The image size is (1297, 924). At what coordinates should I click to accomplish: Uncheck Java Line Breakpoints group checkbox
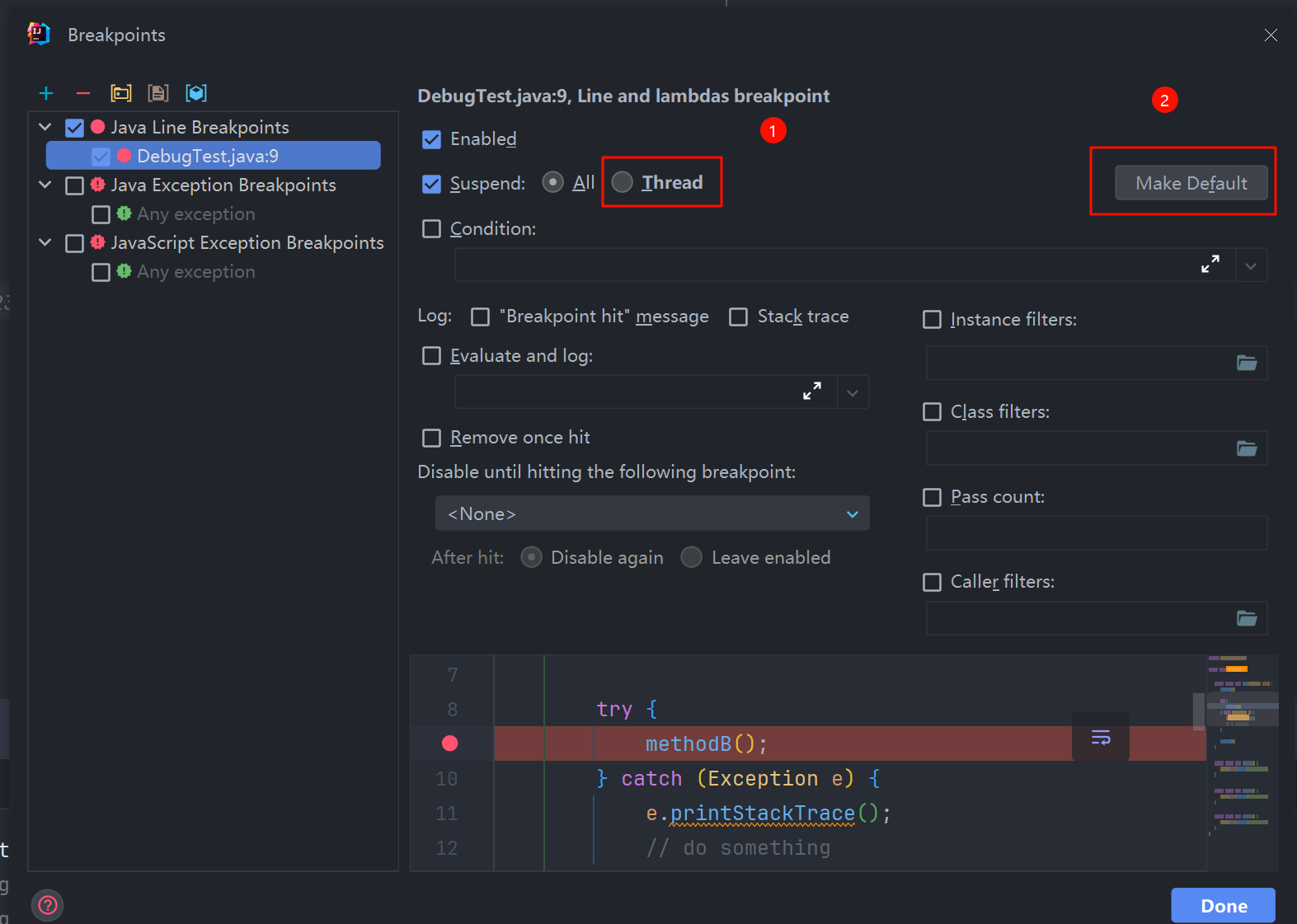coord(74,128)
